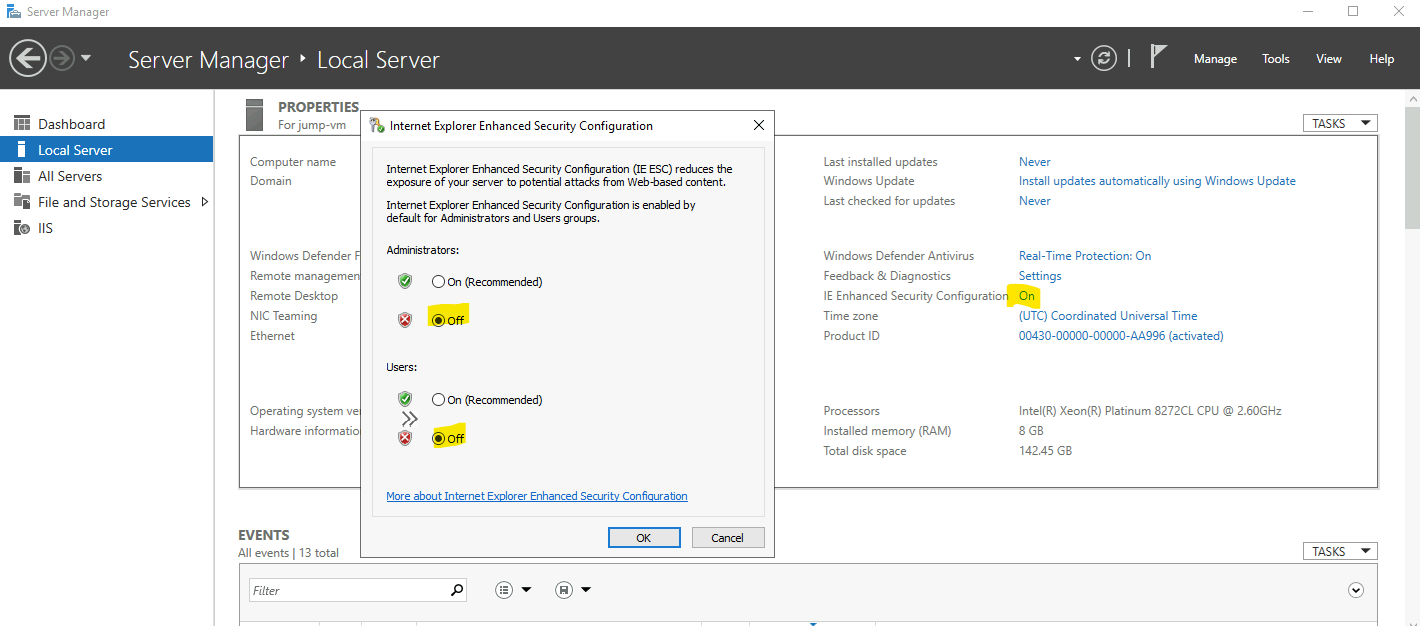Image resolution: width=1420 pixels, height=626 pixels.
Task: Open More about Internet Explorer Enhanced Security link
Action: pos(537,496)
